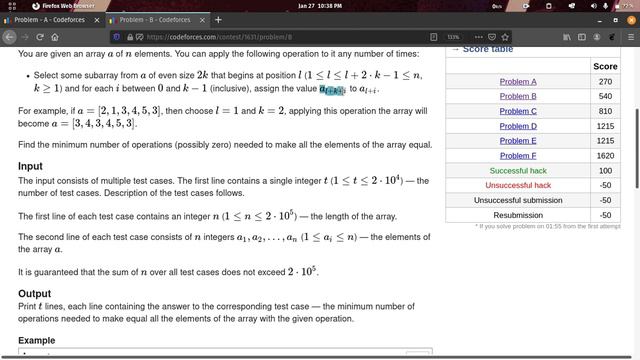Click the Resubmission row label
640x360 pixels.
pos(518,215)
